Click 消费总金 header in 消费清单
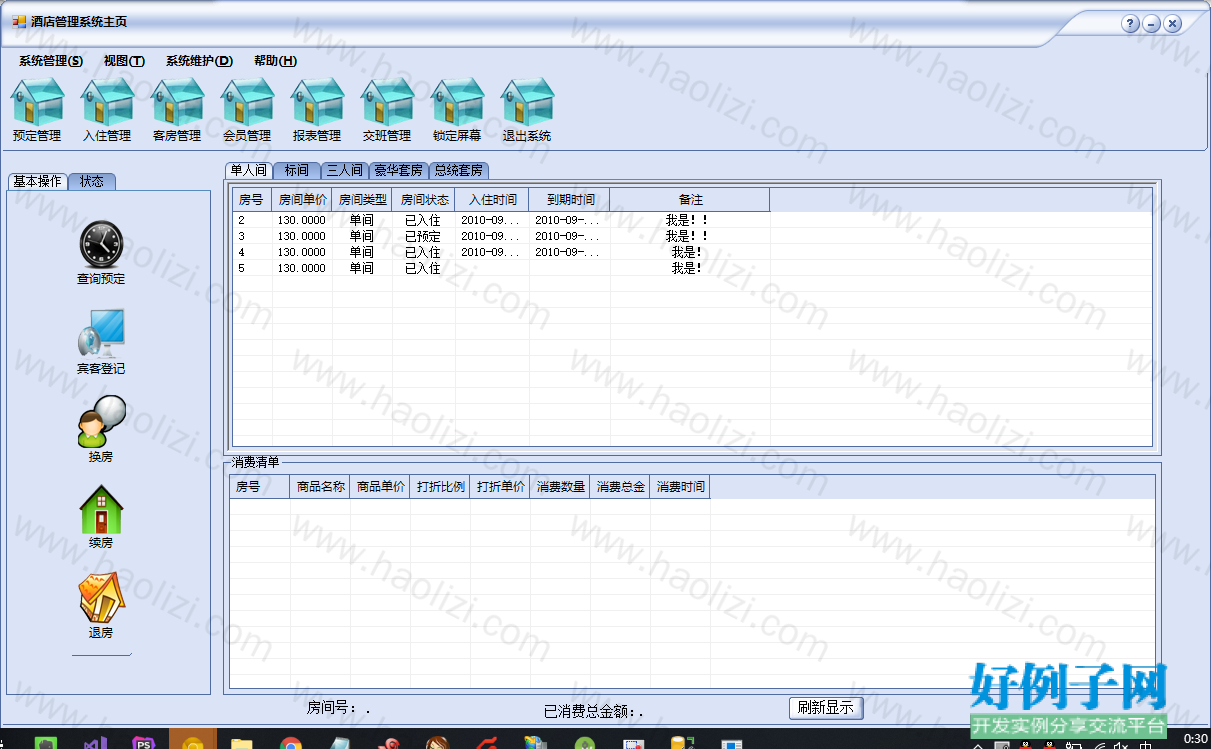The image size is (1211, 749). (x=620, y=487)
